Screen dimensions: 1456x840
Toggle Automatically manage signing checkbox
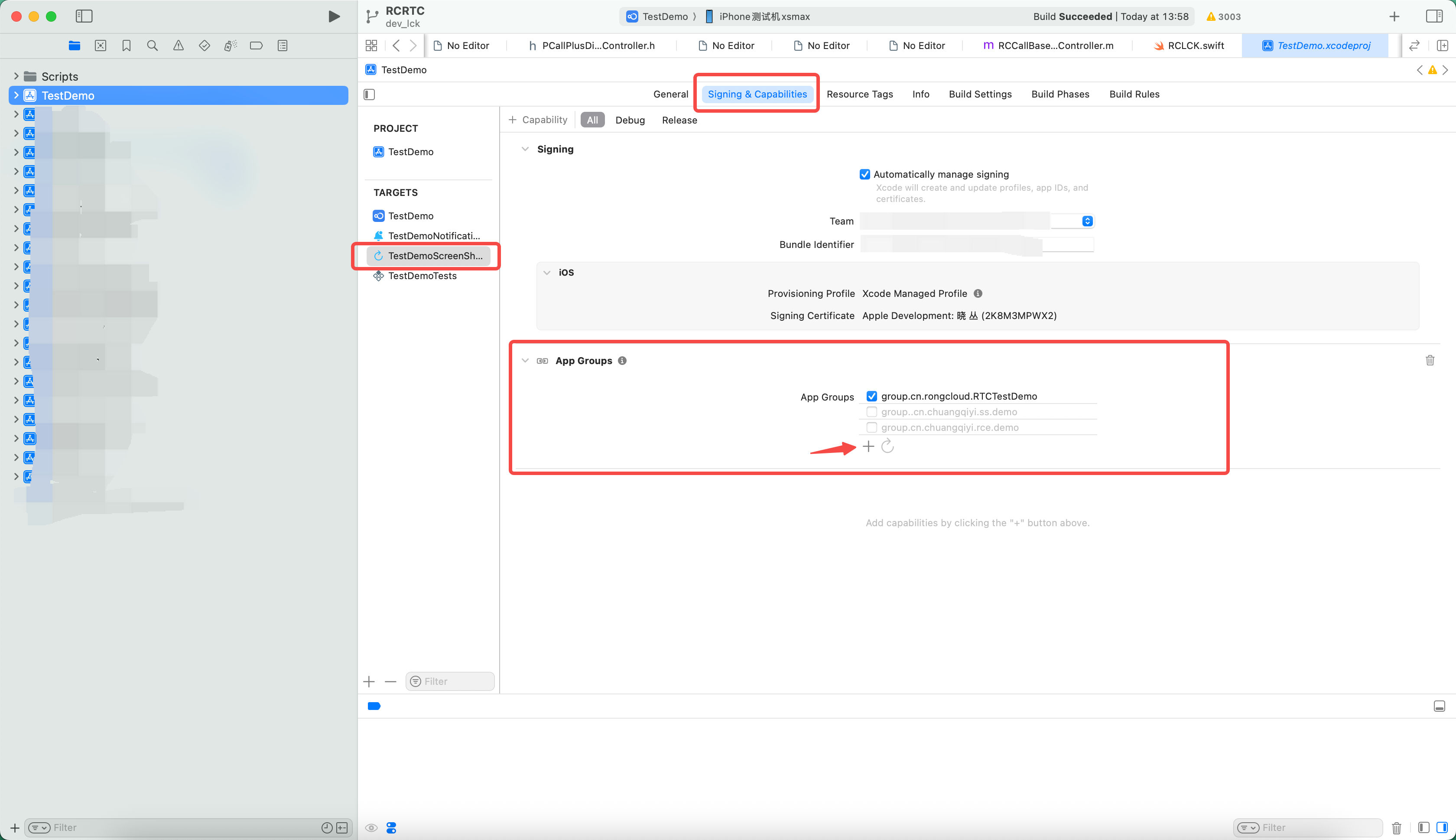coord(864,174)
